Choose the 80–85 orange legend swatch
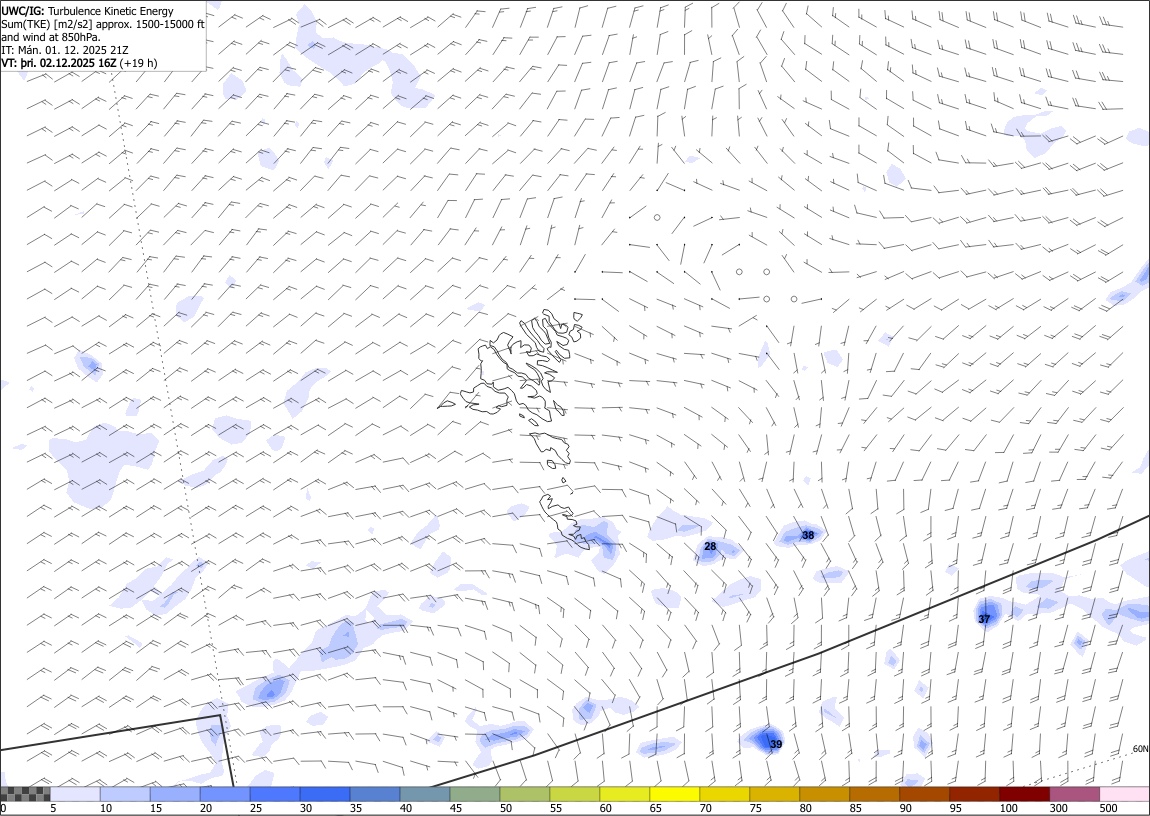This screenshot has height=816, width=1150. 824,794
